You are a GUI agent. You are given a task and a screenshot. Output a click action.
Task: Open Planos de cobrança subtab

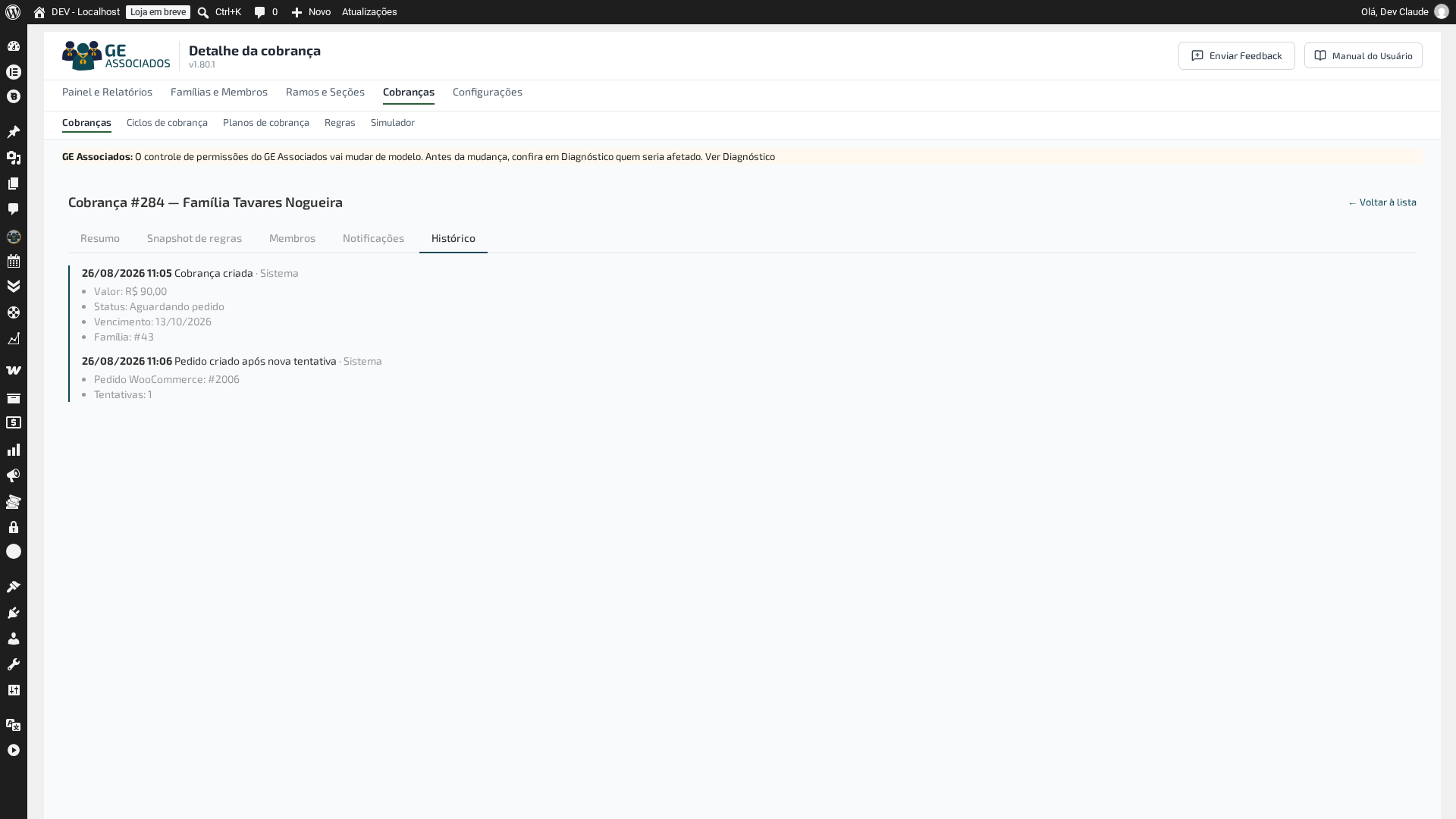click(266, 122)
